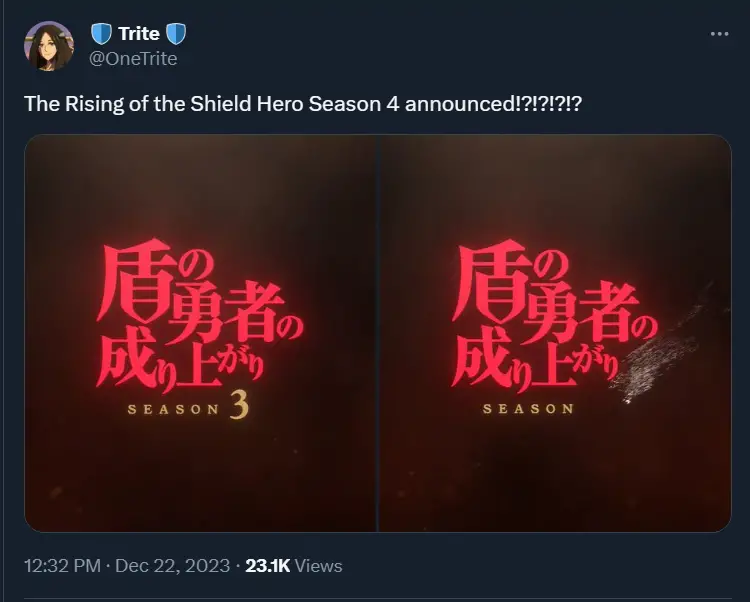Screen dimensions: 750x602
Task: Open the right image with blank Season
Action: coord(555,333)
